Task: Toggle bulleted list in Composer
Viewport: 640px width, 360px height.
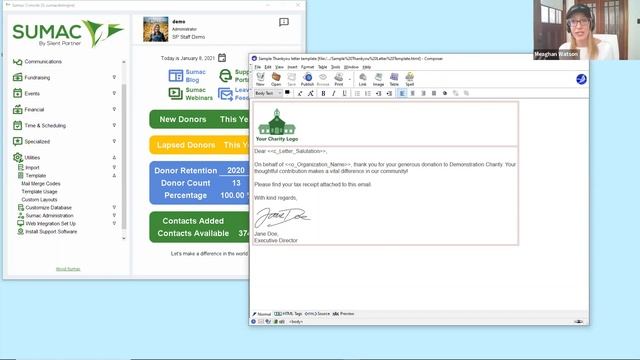Action: (x=357, y=93)
